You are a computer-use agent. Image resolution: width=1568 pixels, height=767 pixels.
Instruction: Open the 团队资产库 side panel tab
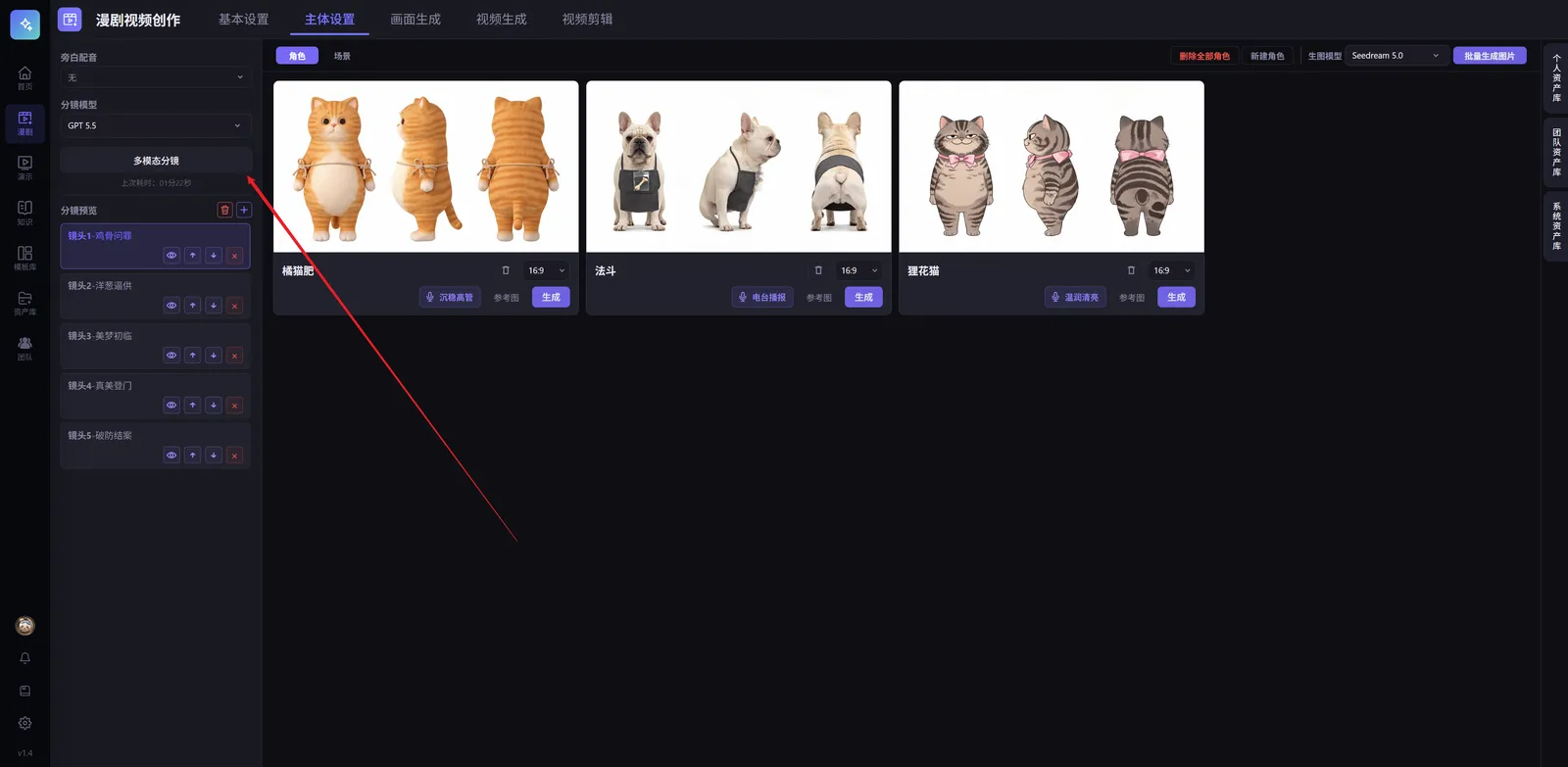[x=1556, y=151]
